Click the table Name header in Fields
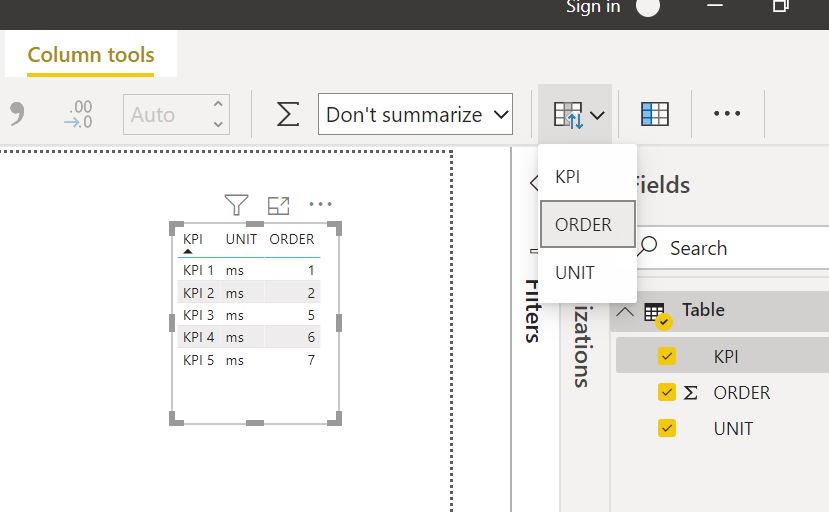829x512 pixels. [703, 310]
